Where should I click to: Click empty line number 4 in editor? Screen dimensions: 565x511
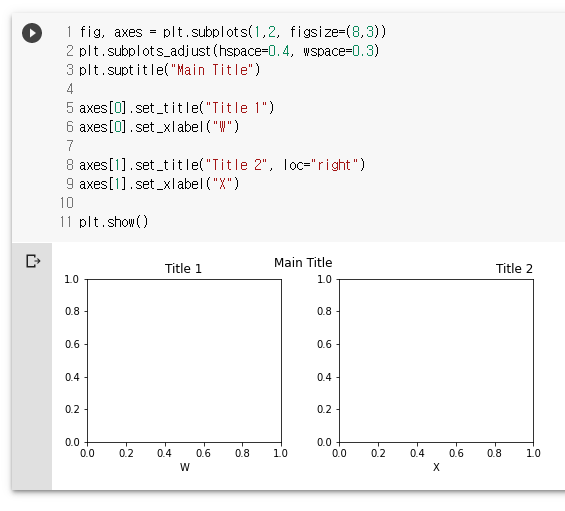[x=70, y=89]
